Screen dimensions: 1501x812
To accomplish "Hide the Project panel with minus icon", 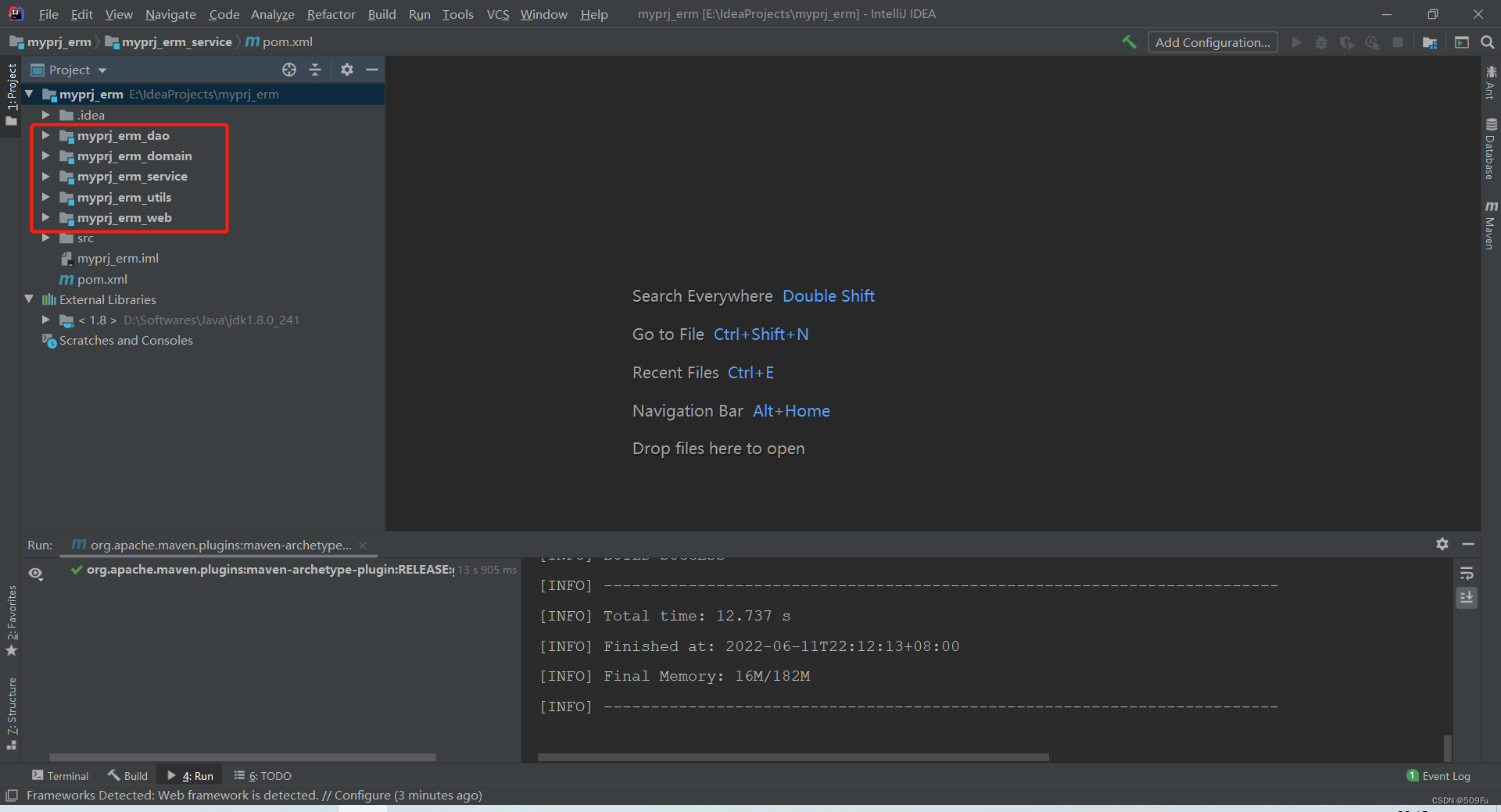I will [x=372, y=70].
